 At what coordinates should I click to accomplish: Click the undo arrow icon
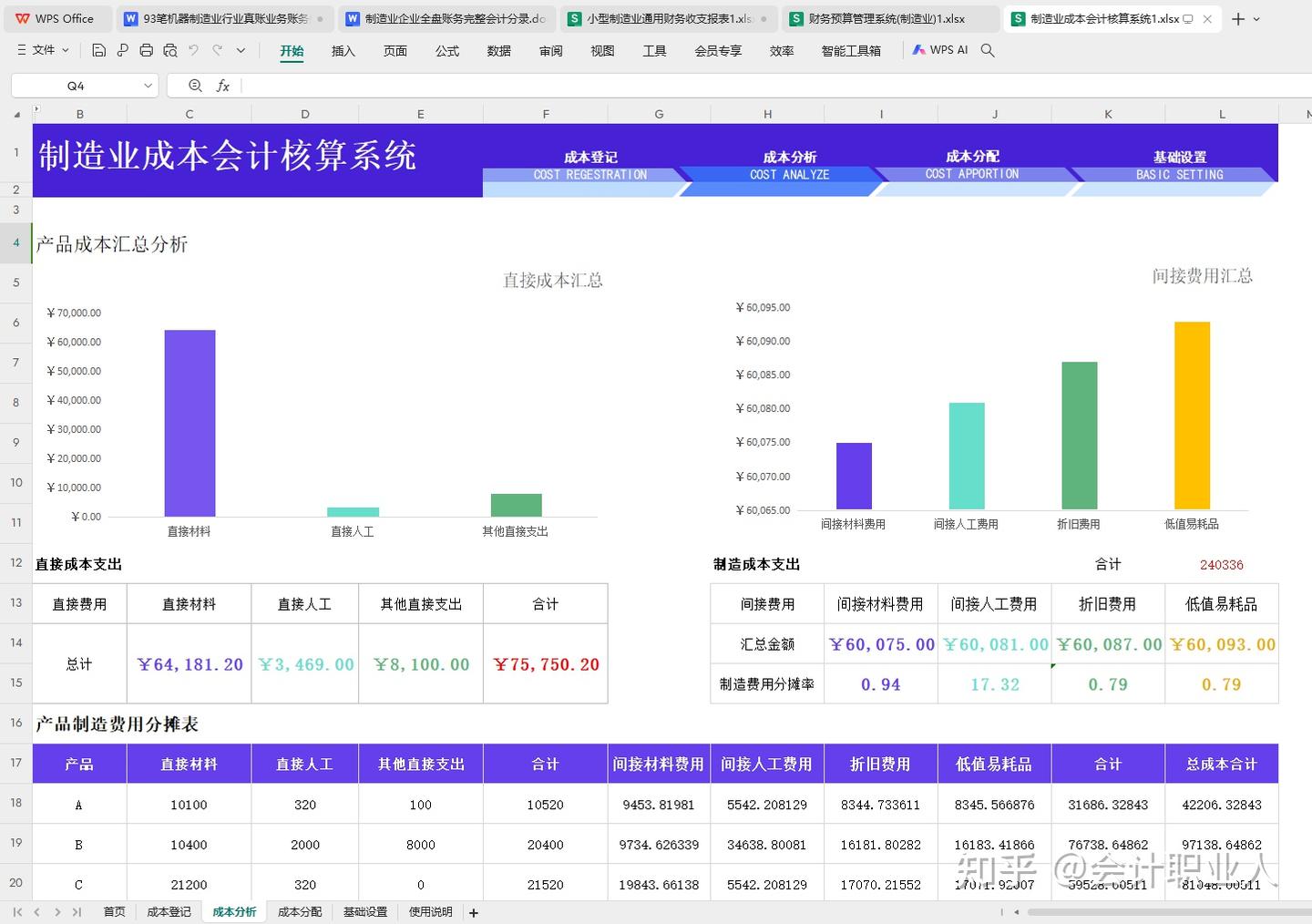pos(193,50)
